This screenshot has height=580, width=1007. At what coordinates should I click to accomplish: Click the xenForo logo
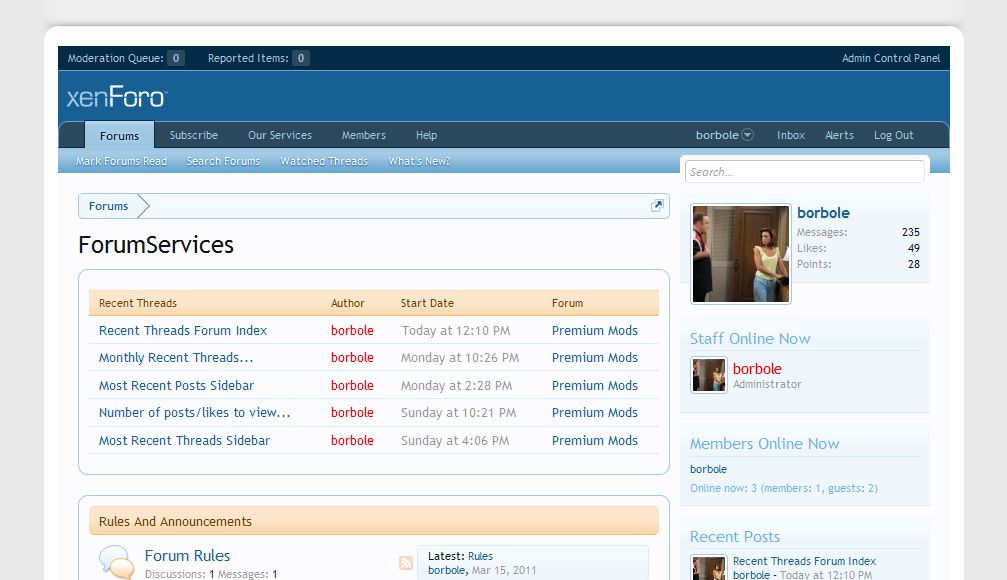pos(117,97)
